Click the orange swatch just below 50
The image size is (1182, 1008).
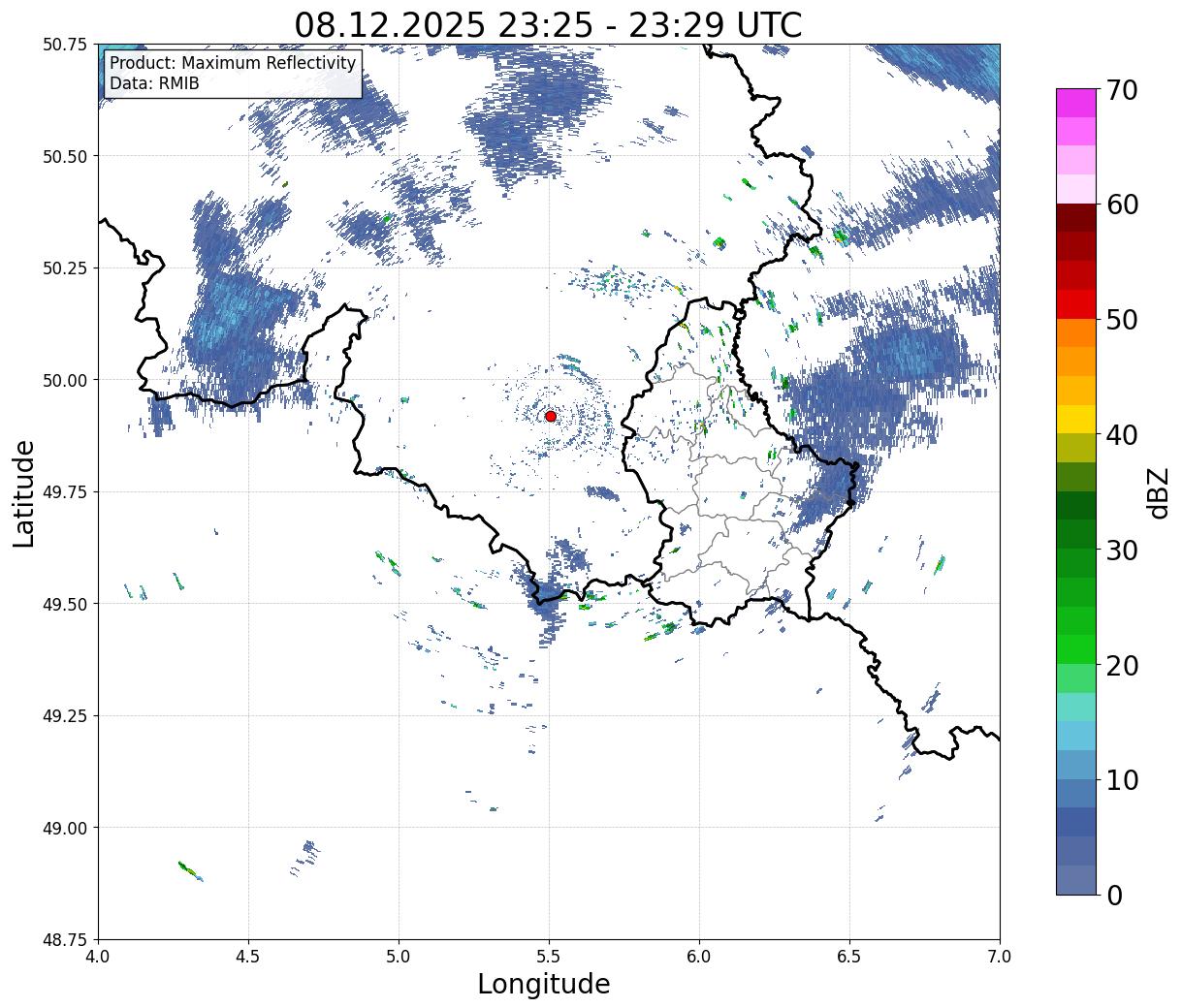tap(1076, 333)
